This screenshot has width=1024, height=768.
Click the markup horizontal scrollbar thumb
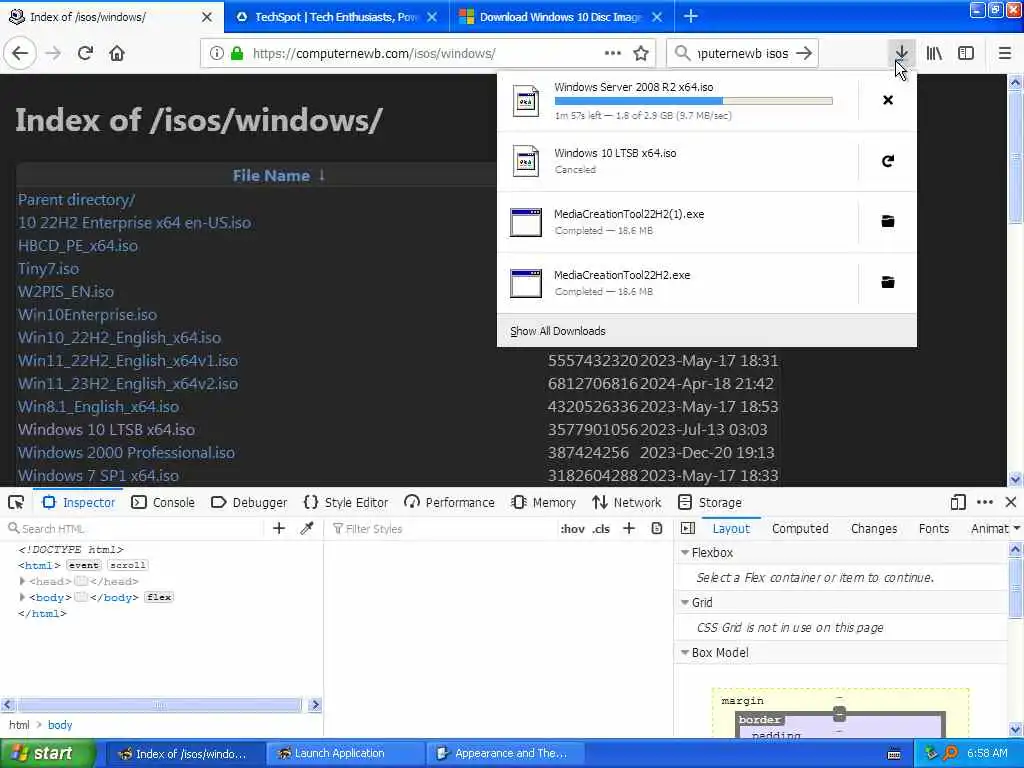pyautogui.click(x=159, y=705)
